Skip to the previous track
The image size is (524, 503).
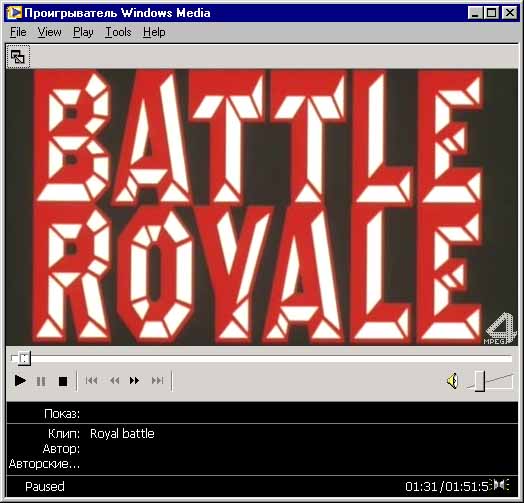(92, 381)
